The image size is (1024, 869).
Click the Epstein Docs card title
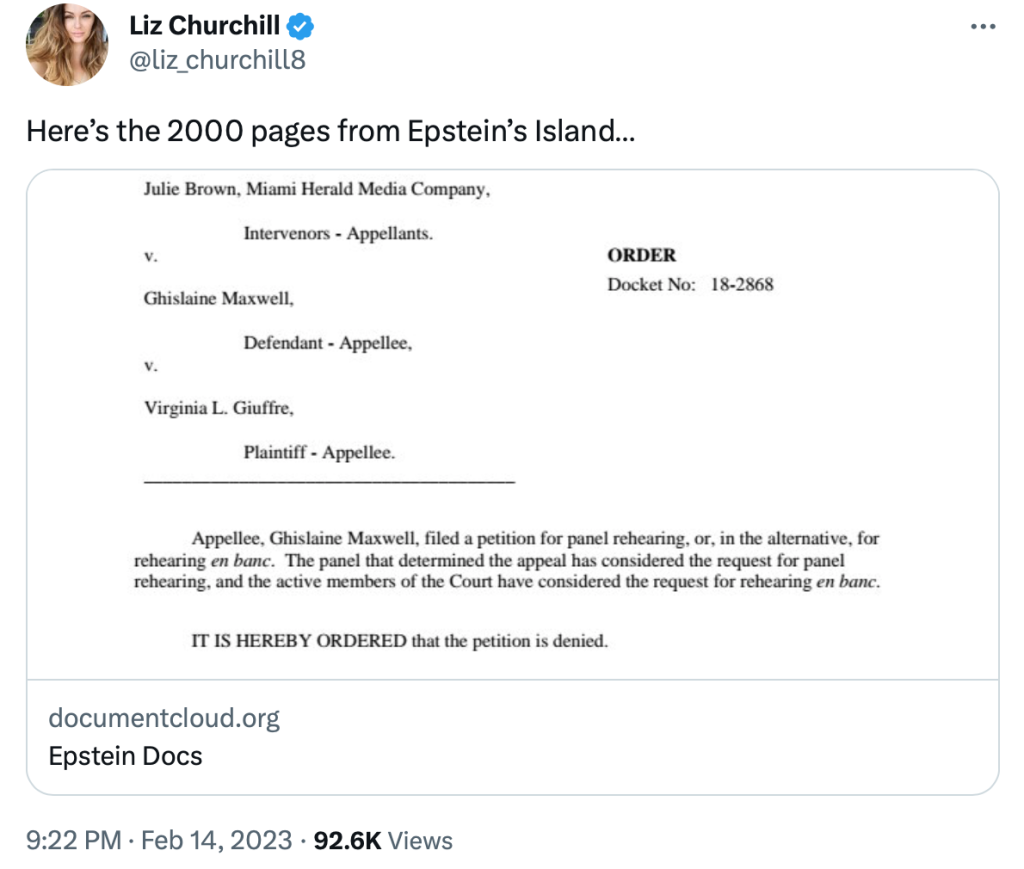tap(125, 755)
